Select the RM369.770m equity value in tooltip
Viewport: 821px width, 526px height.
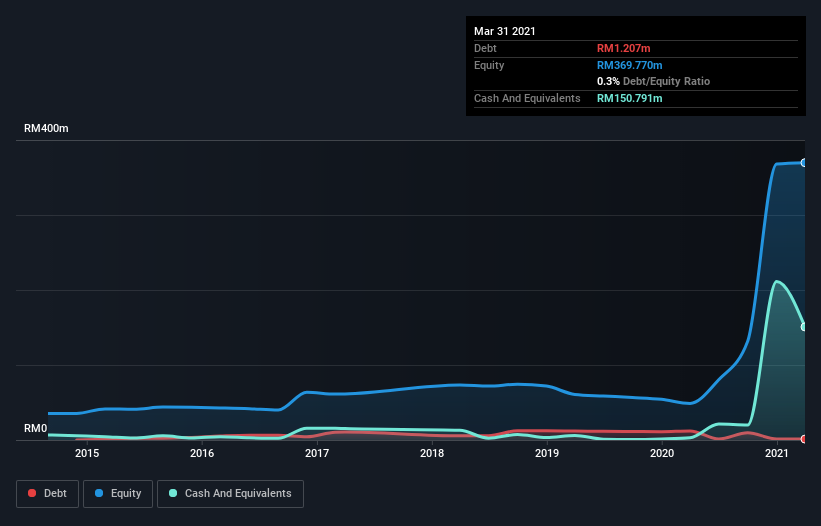629,65
